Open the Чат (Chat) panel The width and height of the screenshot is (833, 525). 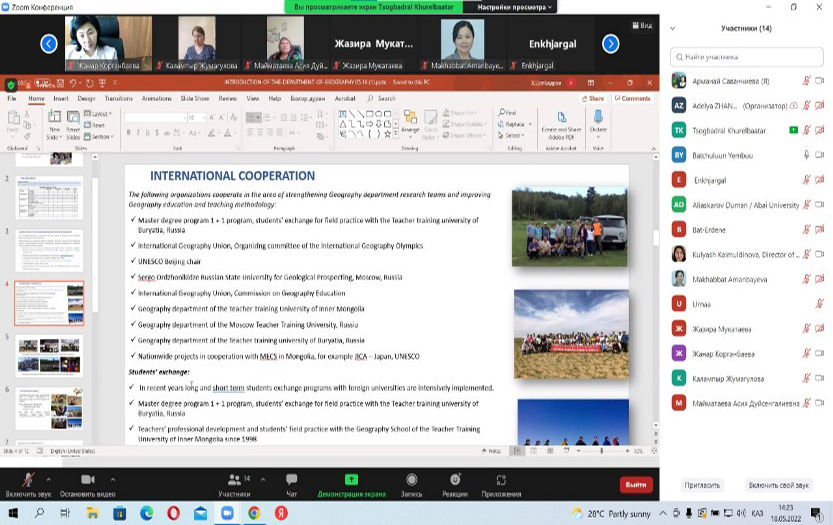[x=291, y=484]
